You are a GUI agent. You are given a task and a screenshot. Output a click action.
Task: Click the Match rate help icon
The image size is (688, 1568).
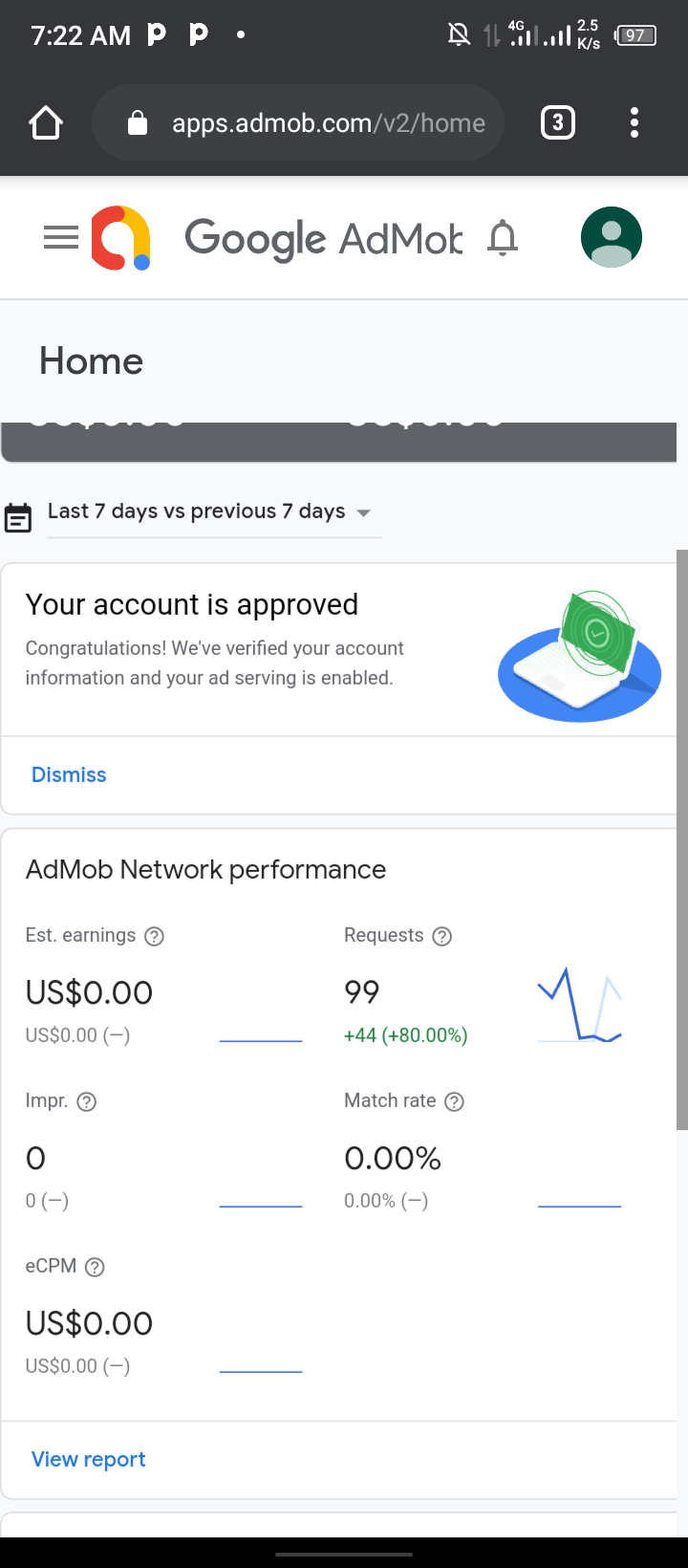455,1101
